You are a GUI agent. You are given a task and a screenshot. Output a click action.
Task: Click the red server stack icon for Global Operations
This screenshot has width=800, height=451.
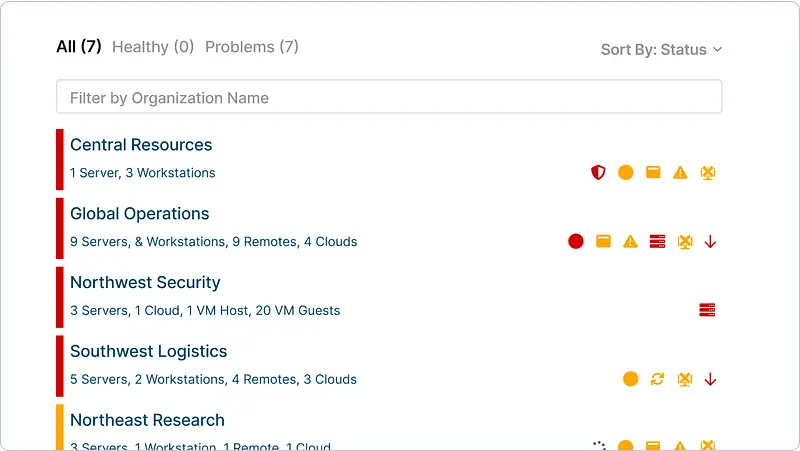[658, 241]
